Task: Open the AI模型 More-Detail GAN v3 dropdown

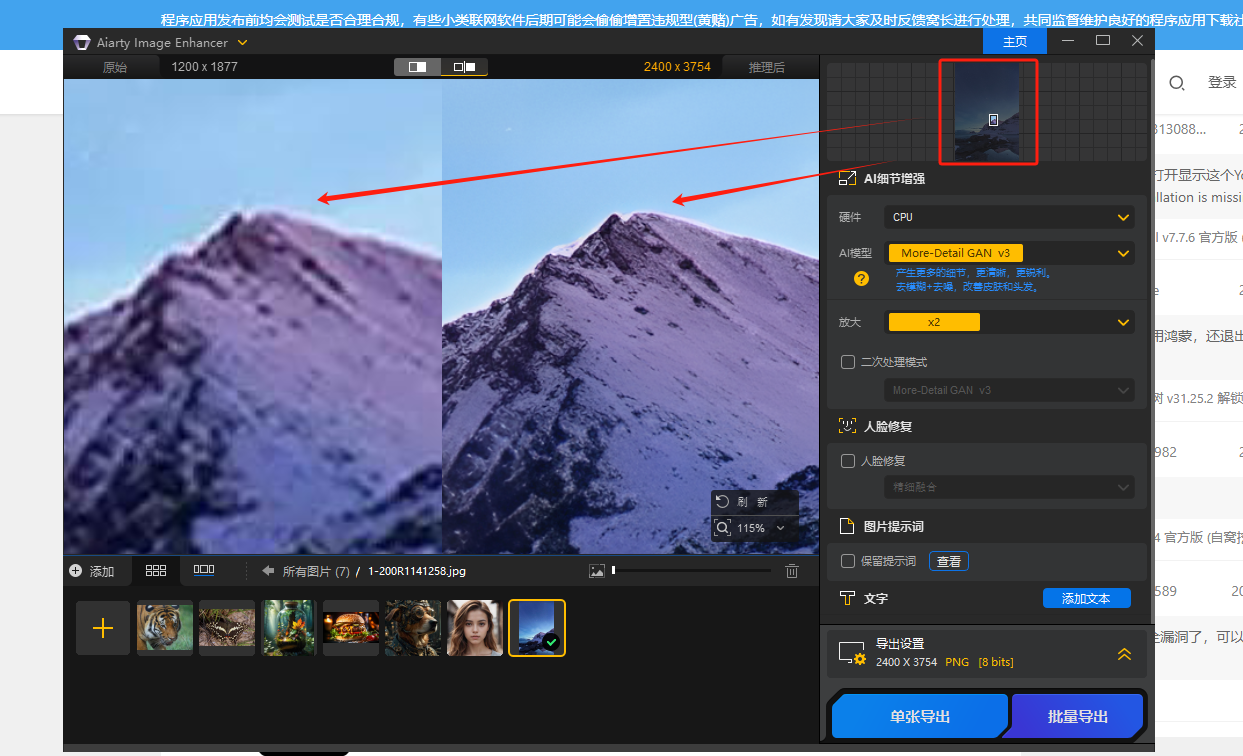Action: tap(1010, 253)
